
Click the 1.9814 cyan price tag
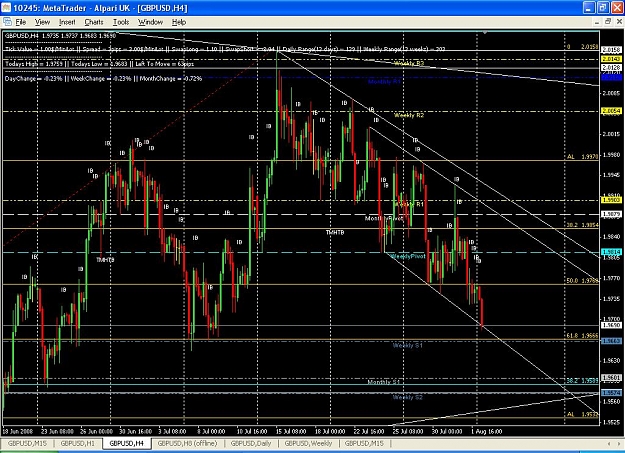coord(611,252)
